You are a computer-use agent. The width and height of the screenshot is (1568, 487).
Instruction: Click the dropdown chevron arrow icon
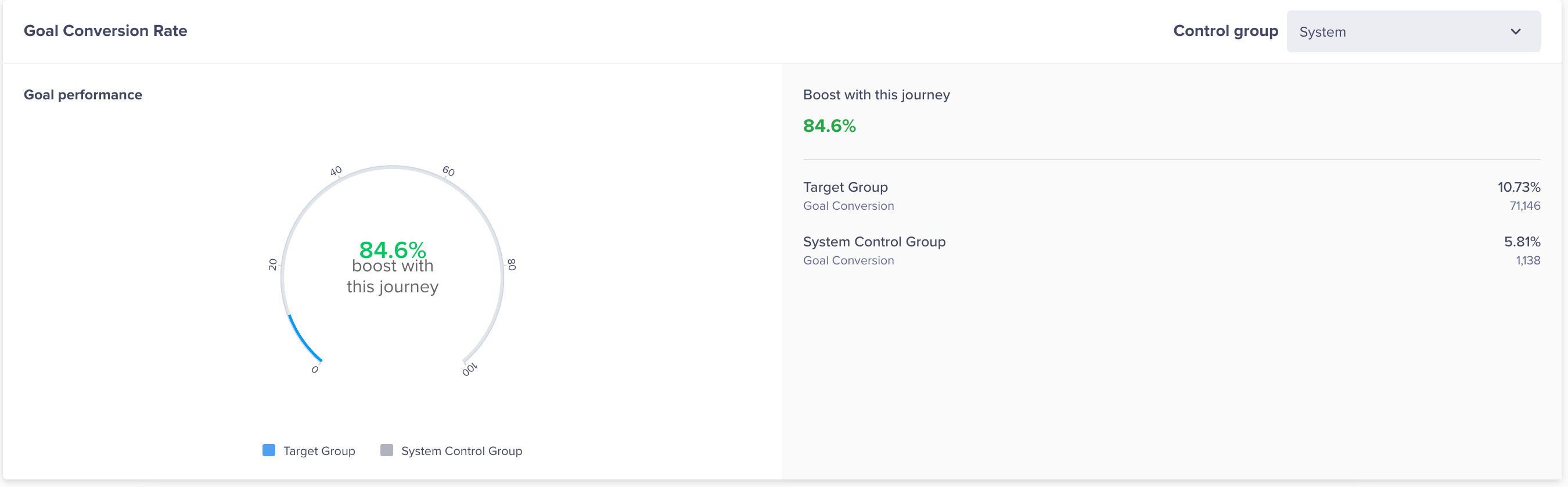(x=1515, y=31)
